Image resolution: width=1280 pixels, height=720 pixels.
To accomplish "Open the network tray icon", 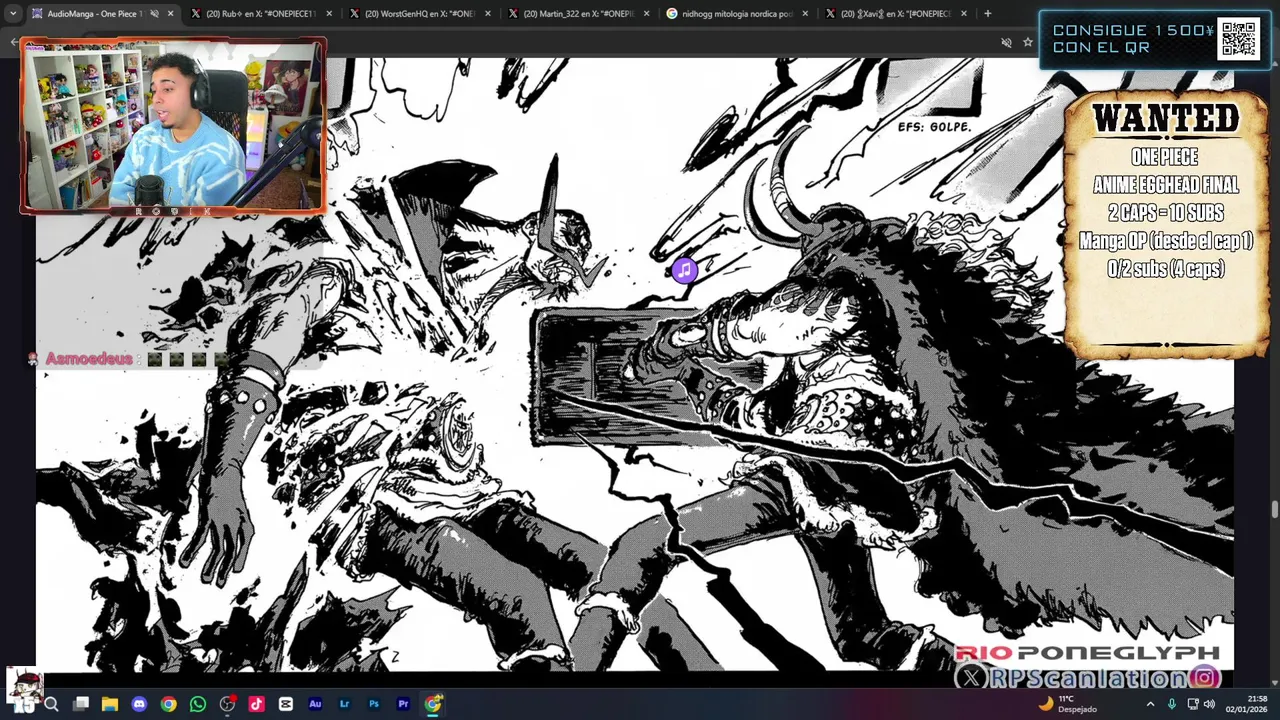I will [1193, 704].
